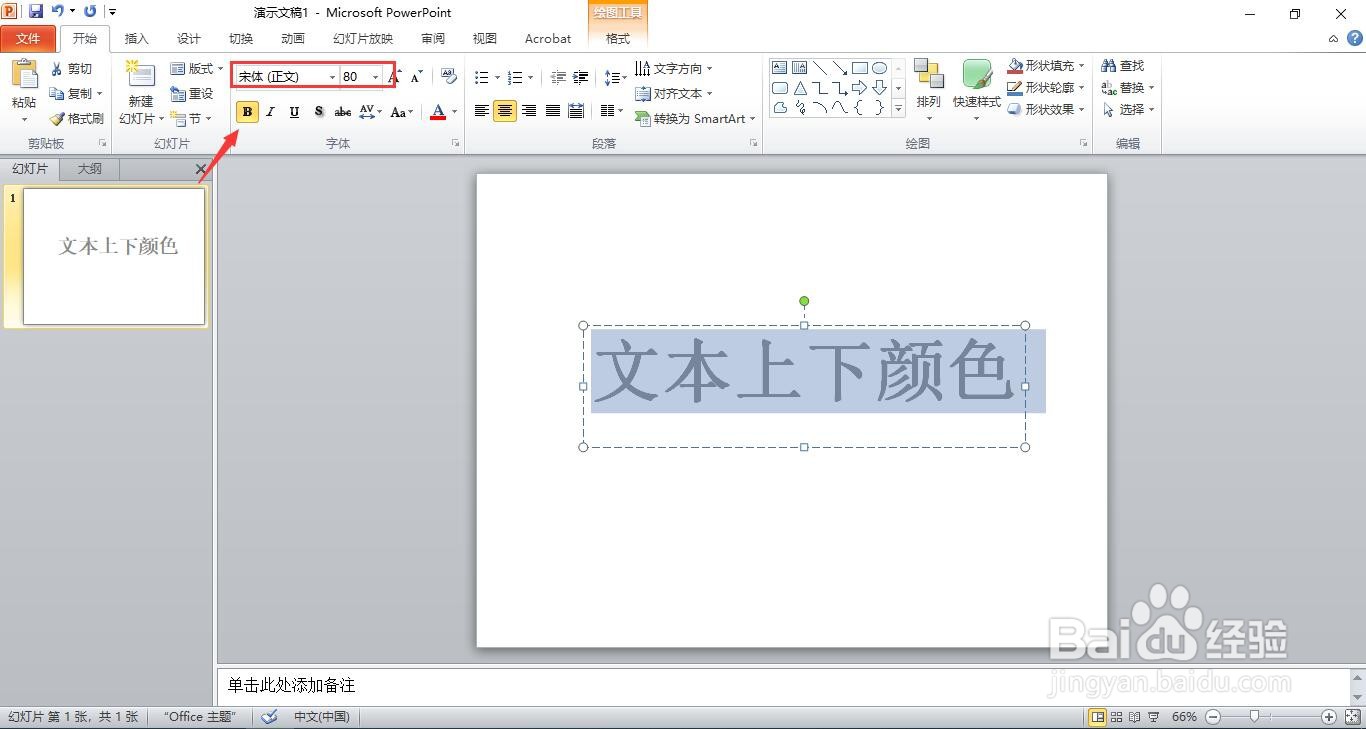
Task: Decrease the list indent level
Action: pyautogui.click(x=558, y=77)
